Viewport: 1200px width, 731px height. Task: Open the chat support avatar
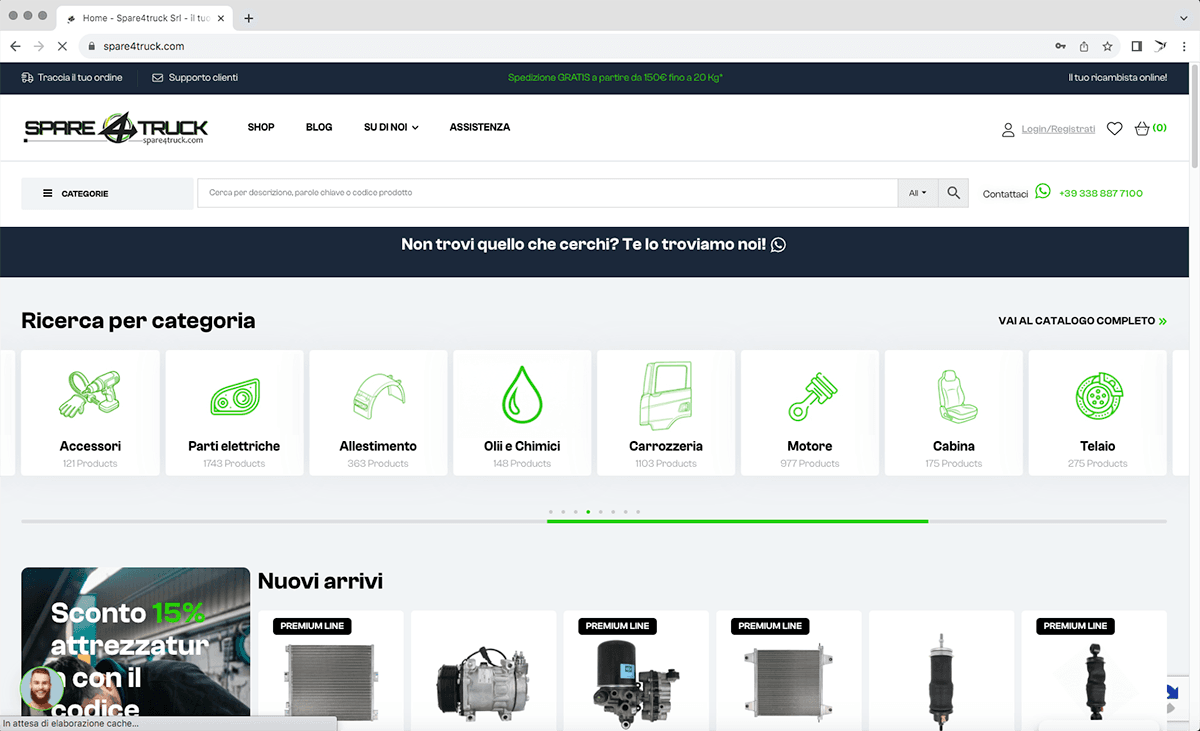pos(41,689)
